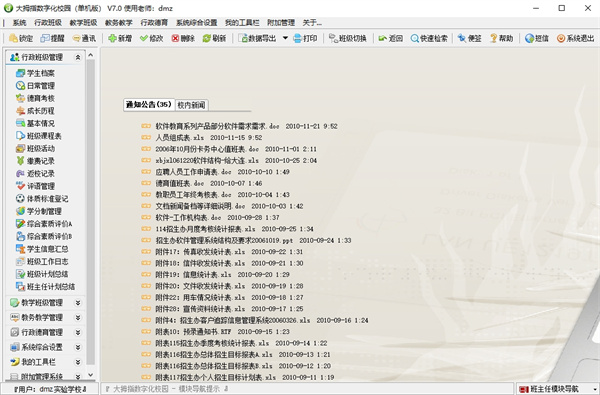Click the 刷新 refresh icon

[207, 38]
